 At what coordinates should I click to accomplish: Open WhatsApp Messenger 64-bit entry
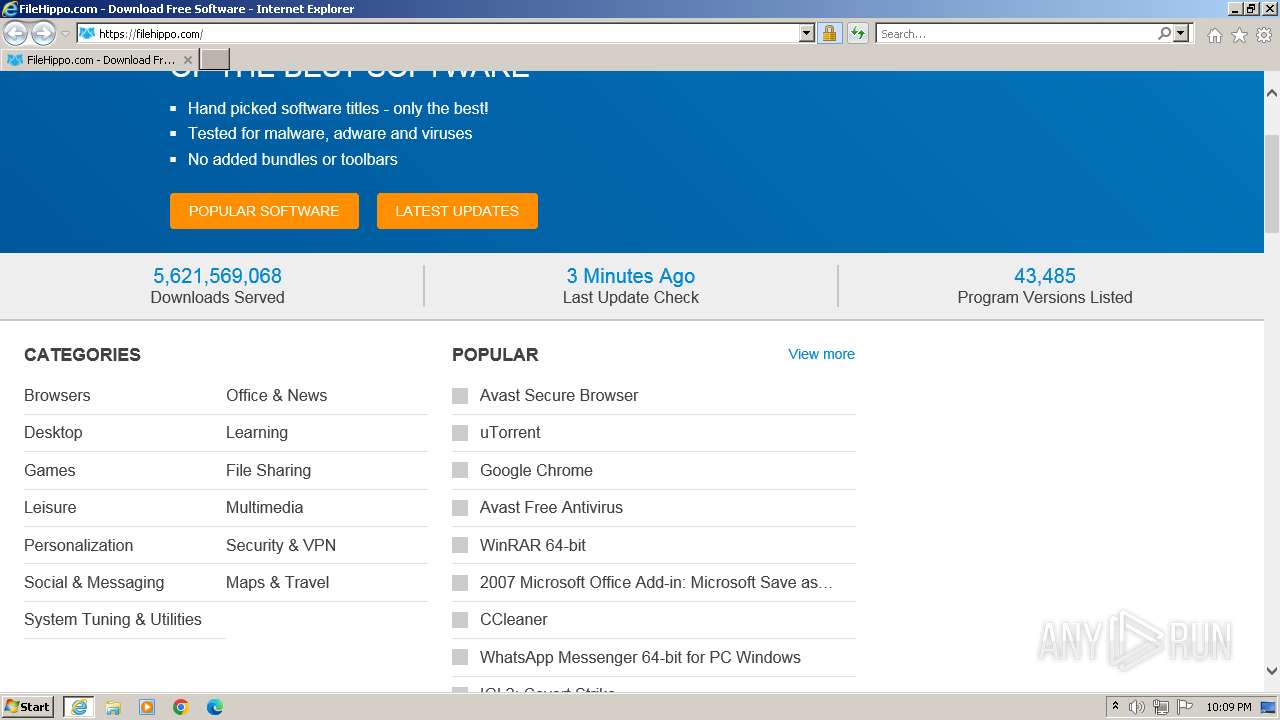(x=640, y=657)
